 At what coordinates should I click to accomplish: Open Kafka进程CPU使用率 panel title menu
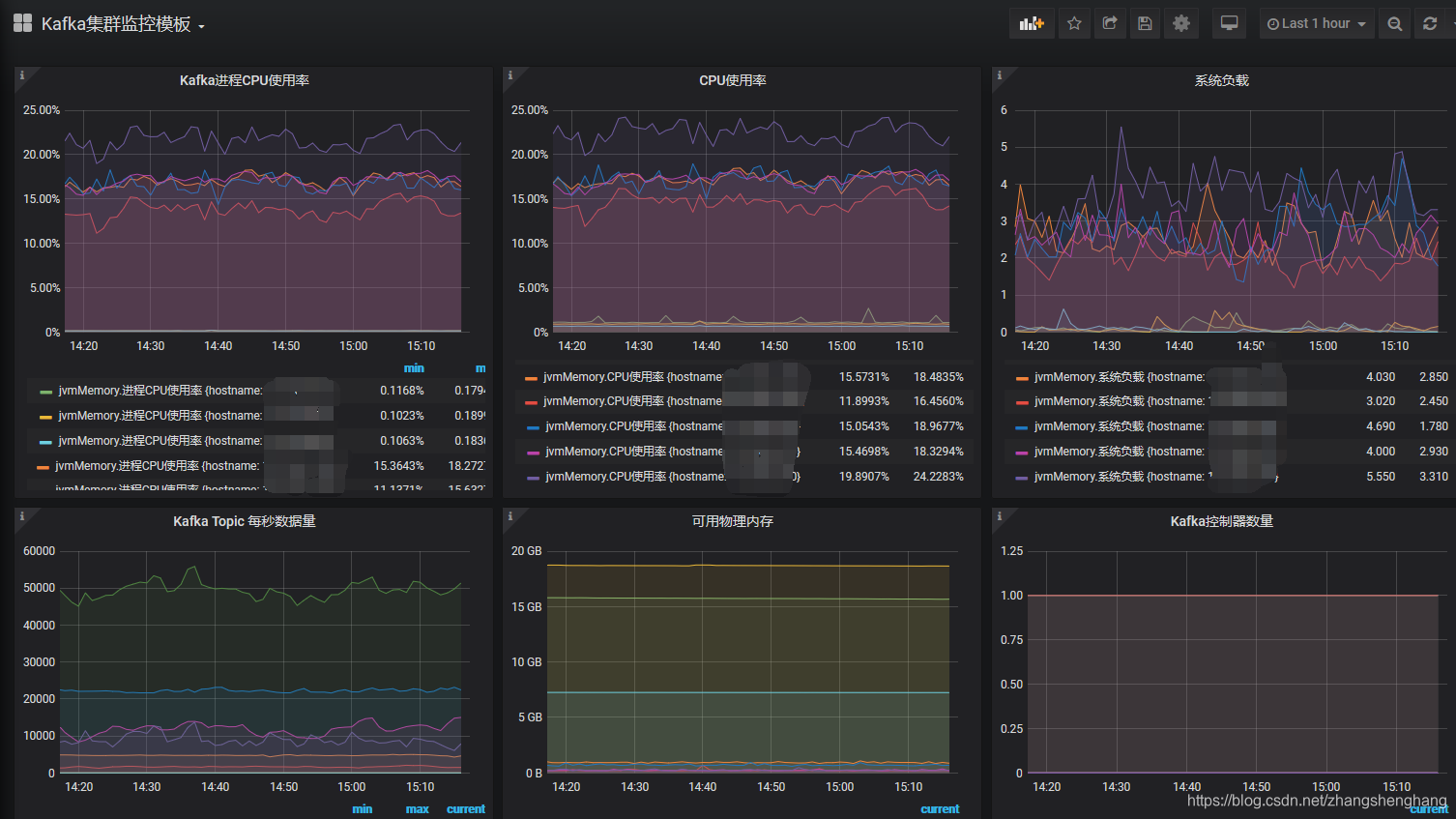245,80
